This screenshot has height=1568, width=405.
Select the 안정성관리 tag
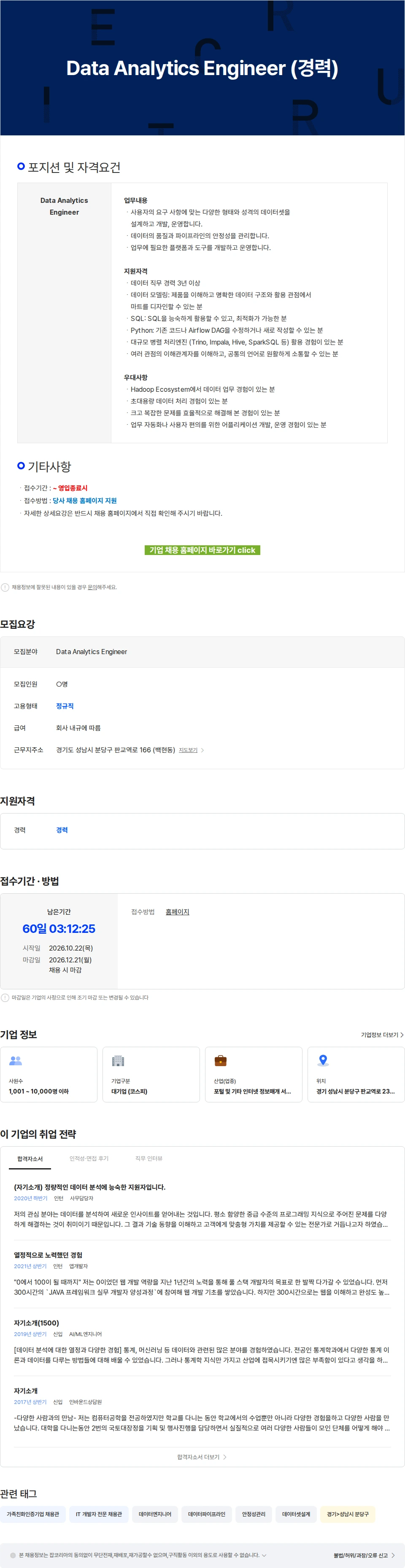coord(254,1514)
